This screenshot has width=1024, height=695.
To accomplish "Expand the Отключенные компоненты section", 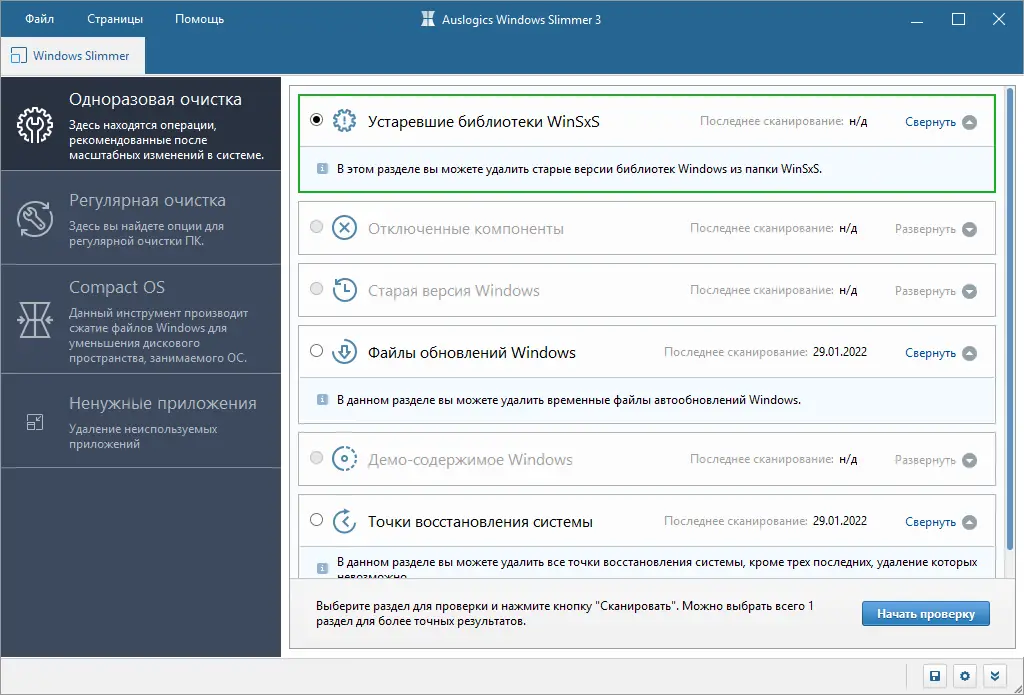I will 934,227.
